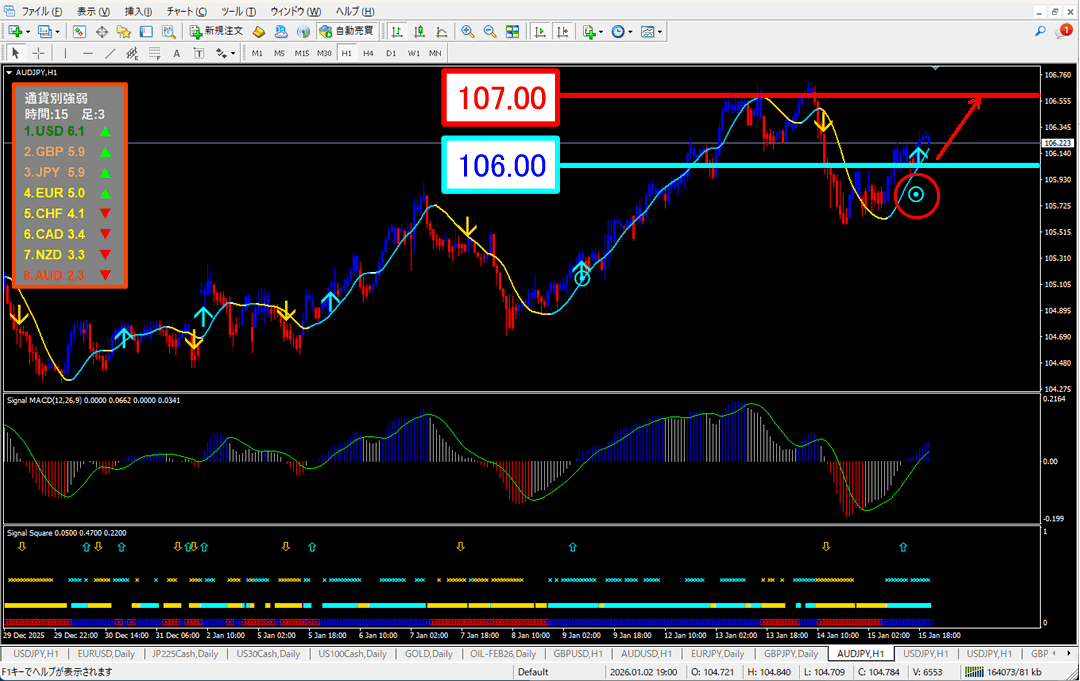Screen dimensions: 1080x681
Task: Toggle the chart auto scroll button
Action: (540, 31)
